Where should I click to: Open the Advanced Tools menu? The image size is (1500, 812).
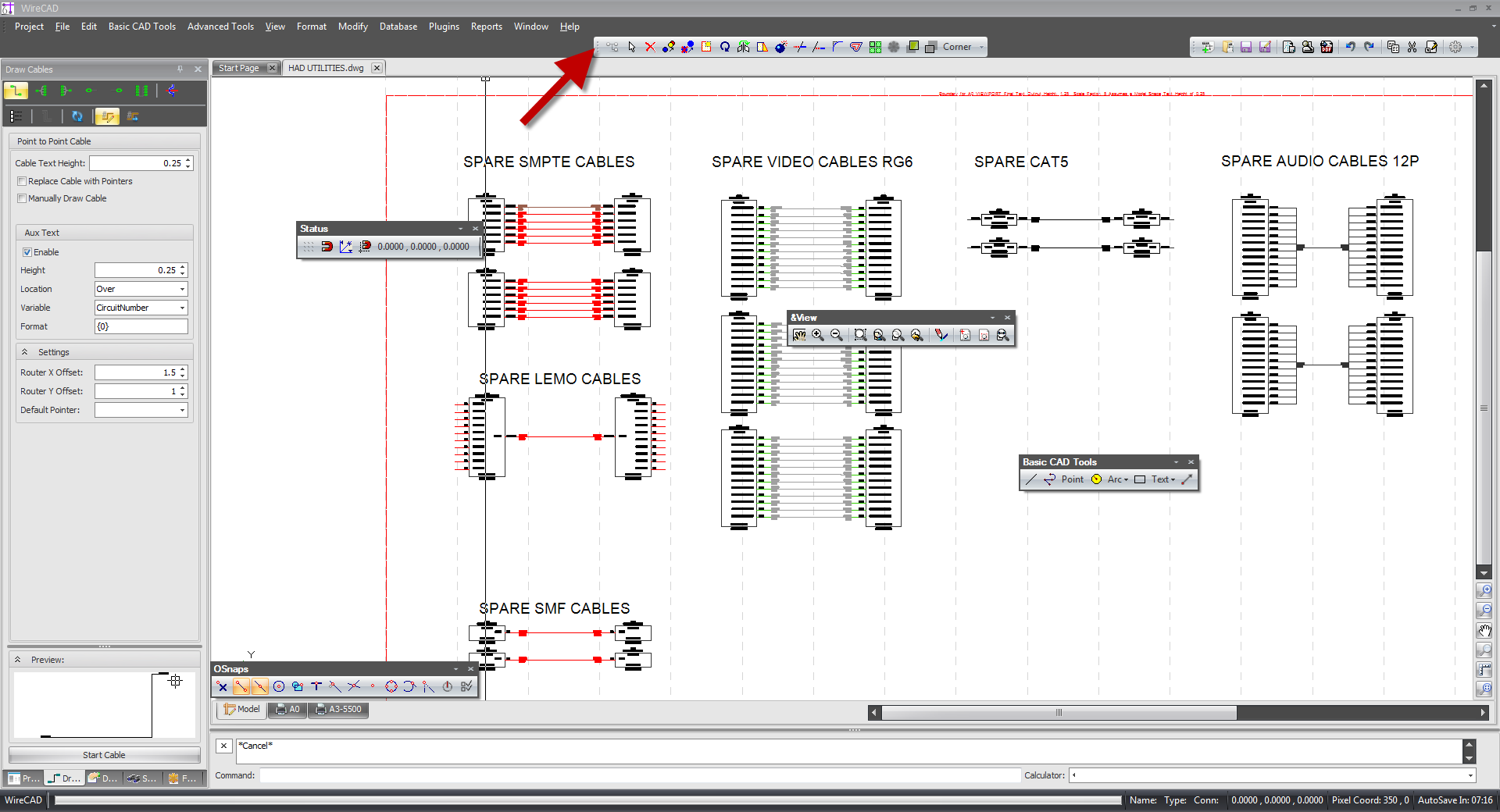click(x=220, y=27)
